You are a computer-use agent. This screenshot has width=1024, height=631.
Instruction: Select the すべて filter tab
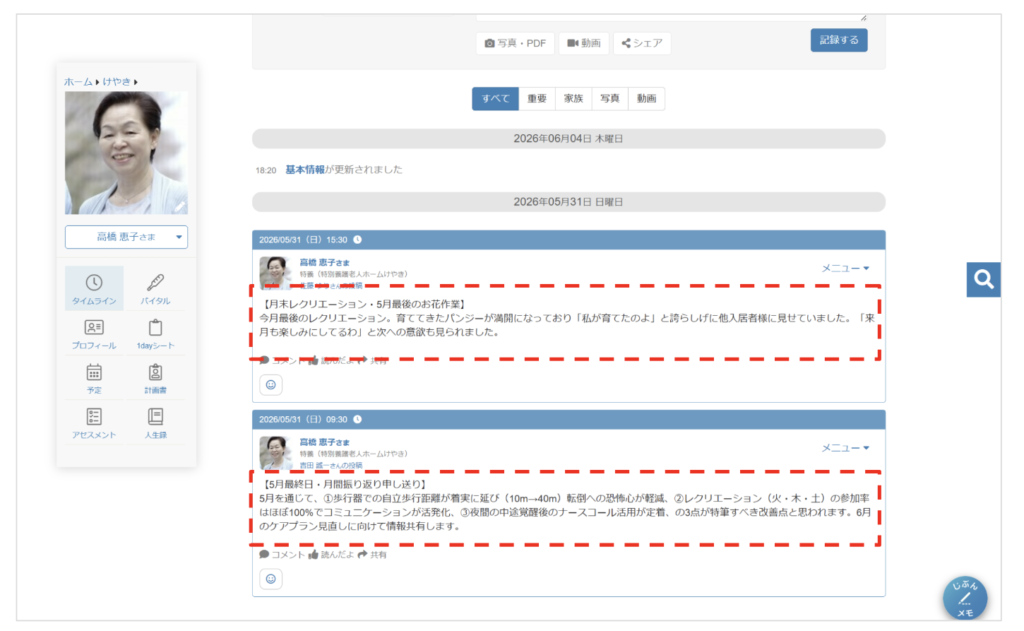click(495, 99)
